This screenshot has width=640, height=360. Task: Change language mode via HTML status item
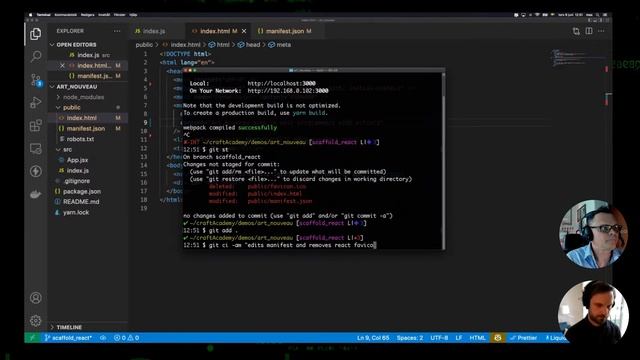point(477,338)
